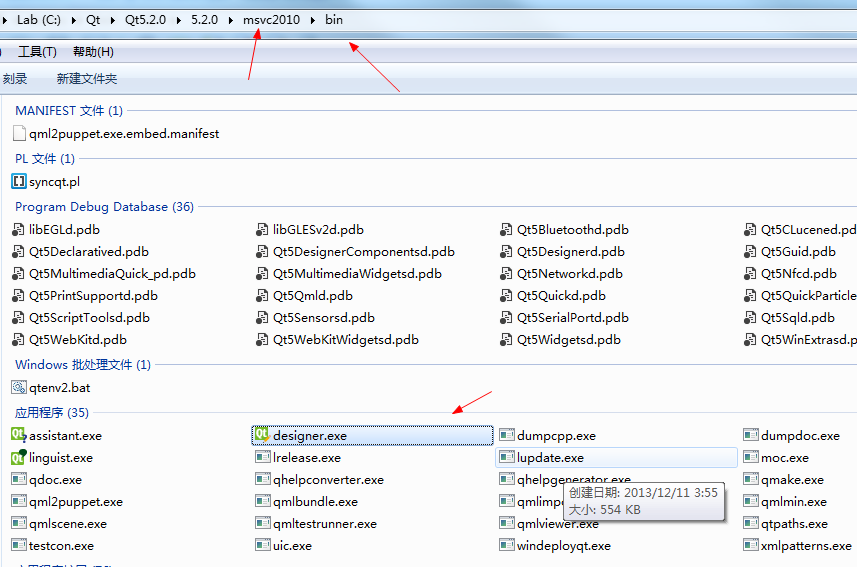Click the qmake.exe application icon

tap(750, 480)
